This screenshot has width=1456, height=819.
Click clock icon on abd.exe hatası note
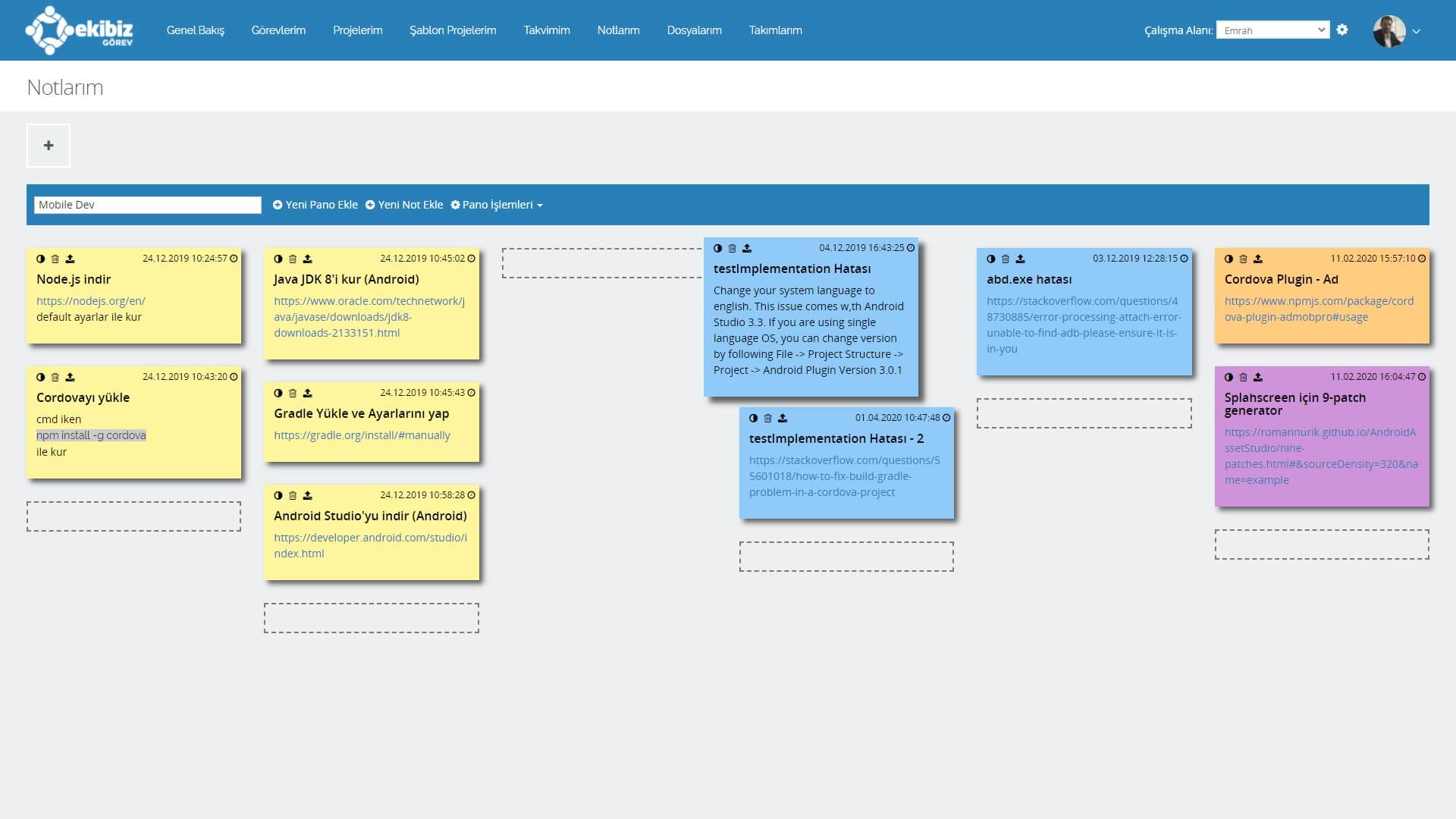pyautogui.click(x=1184, y=259)
